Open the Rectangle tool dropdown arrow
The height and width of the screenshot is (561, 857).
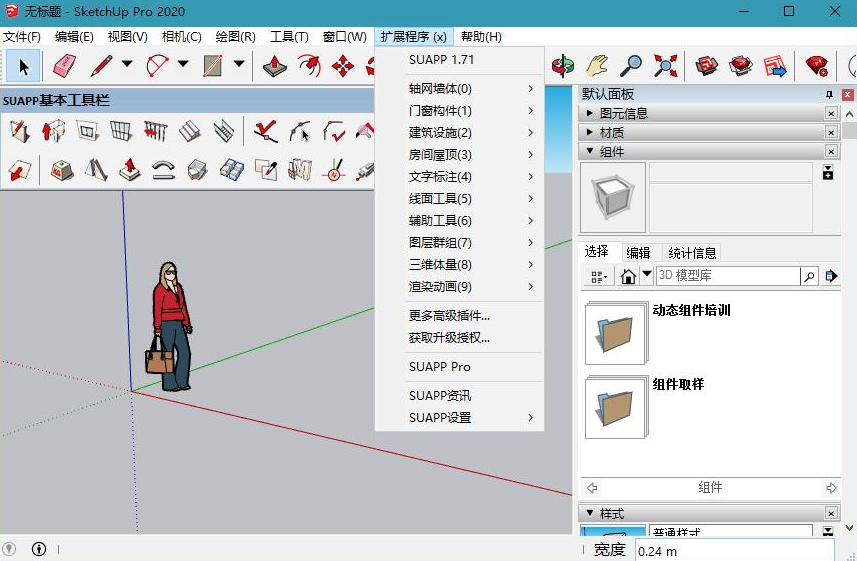239,63
